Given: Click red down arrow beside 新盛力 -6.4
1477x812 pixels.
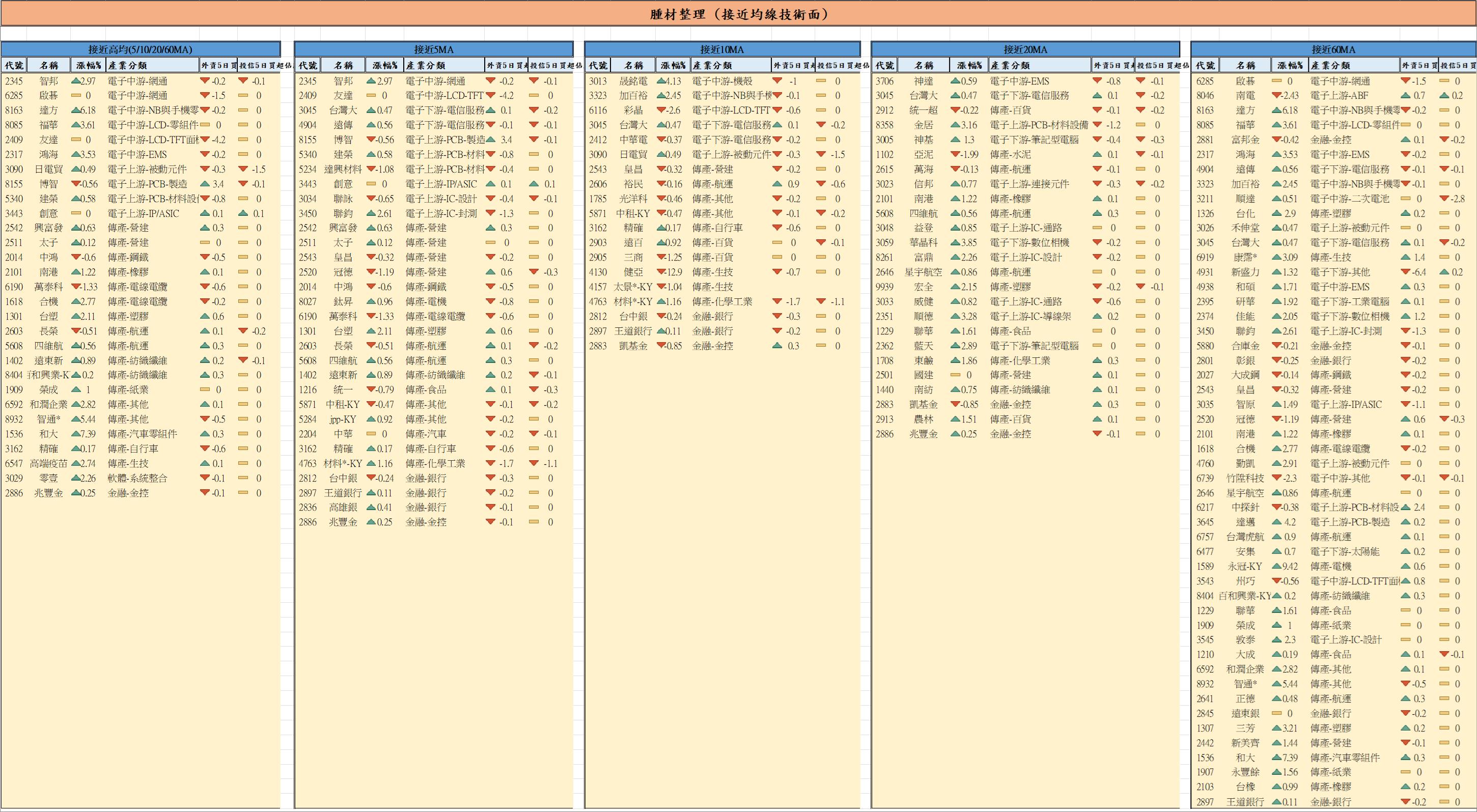Looking at the screenshot, I should pos(1405,272).
